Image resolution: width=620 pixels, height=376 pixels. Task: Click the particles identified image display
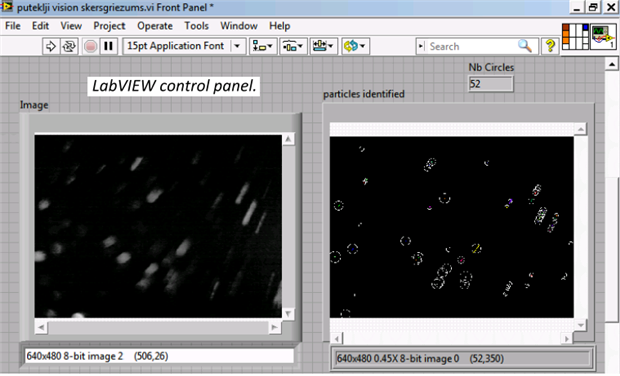tap(452, 227)
